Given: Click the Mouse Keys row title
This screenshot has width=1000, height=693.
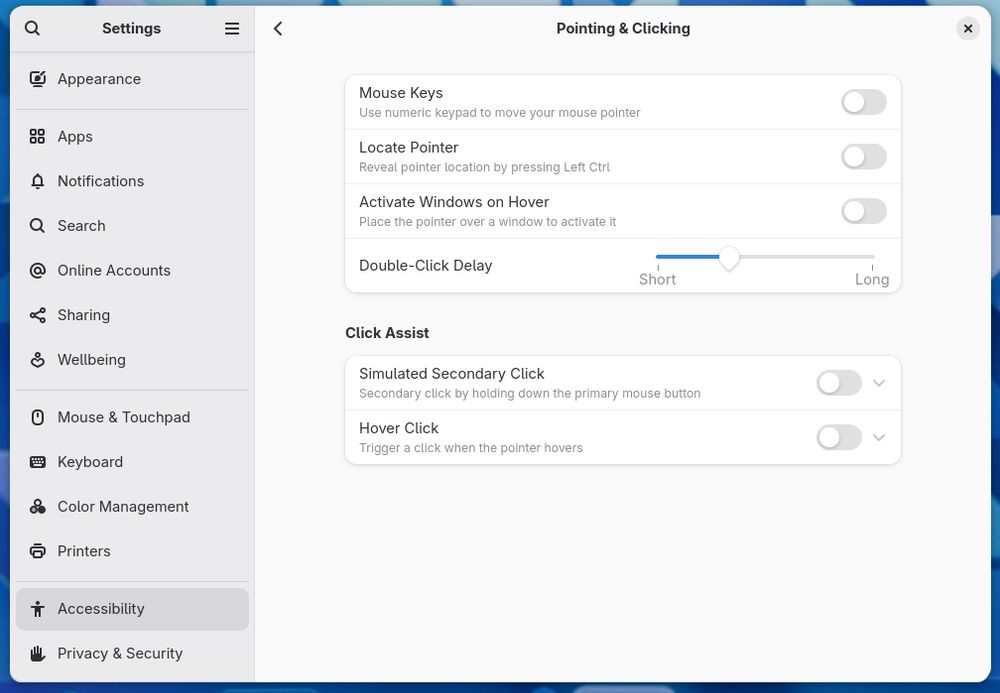Looking at the screenshot, I should tap(401, 93).
